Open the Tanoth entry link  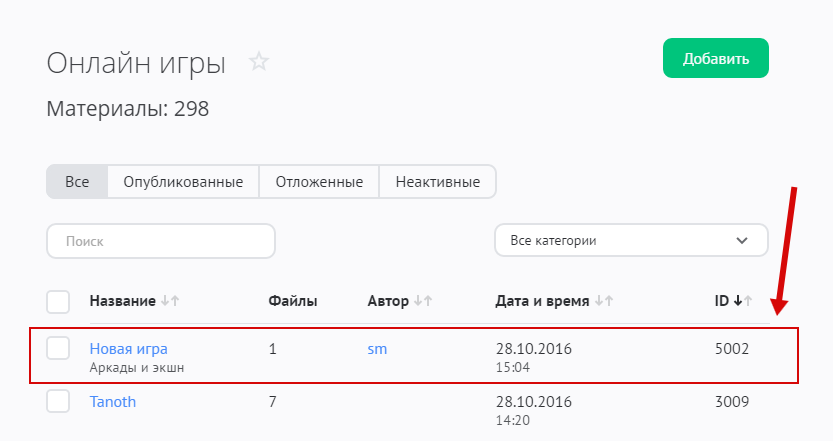pyautogui.click(x=112, y=402)
